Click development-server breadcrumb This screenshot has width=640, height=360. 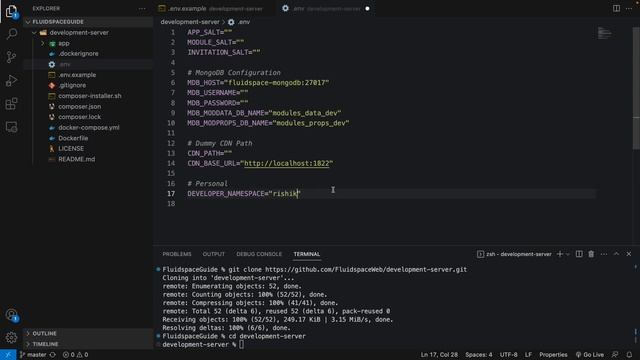pyautogui.click(x=190, y=22)
